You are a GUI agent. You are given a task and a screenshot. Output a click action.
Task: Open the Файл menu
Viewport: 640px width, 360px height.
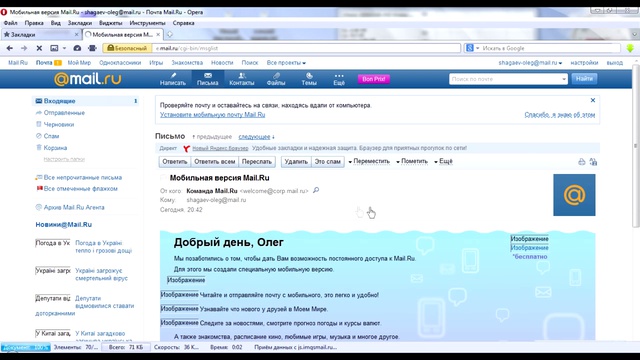click(11, 23)
